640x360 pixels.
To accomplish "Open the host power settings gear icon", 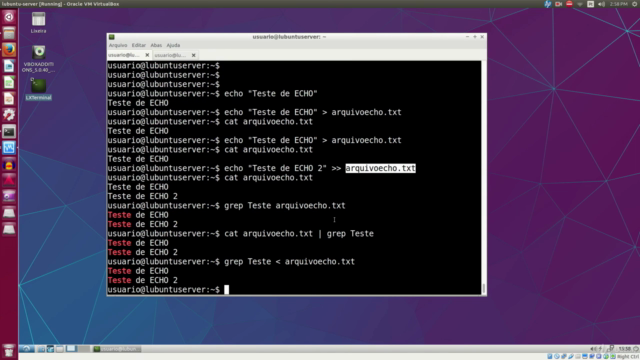I will pyautogui.click(x=635, y=4).
